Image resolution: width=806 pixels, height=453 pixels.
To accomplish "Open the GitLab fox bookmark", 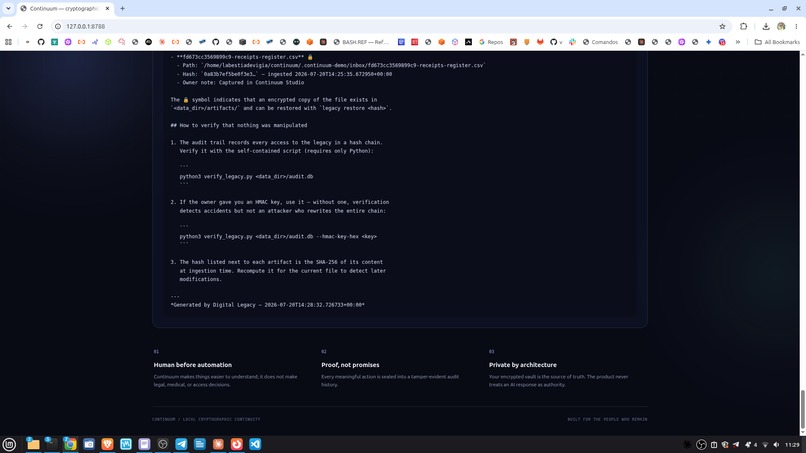I will point(540,42).
